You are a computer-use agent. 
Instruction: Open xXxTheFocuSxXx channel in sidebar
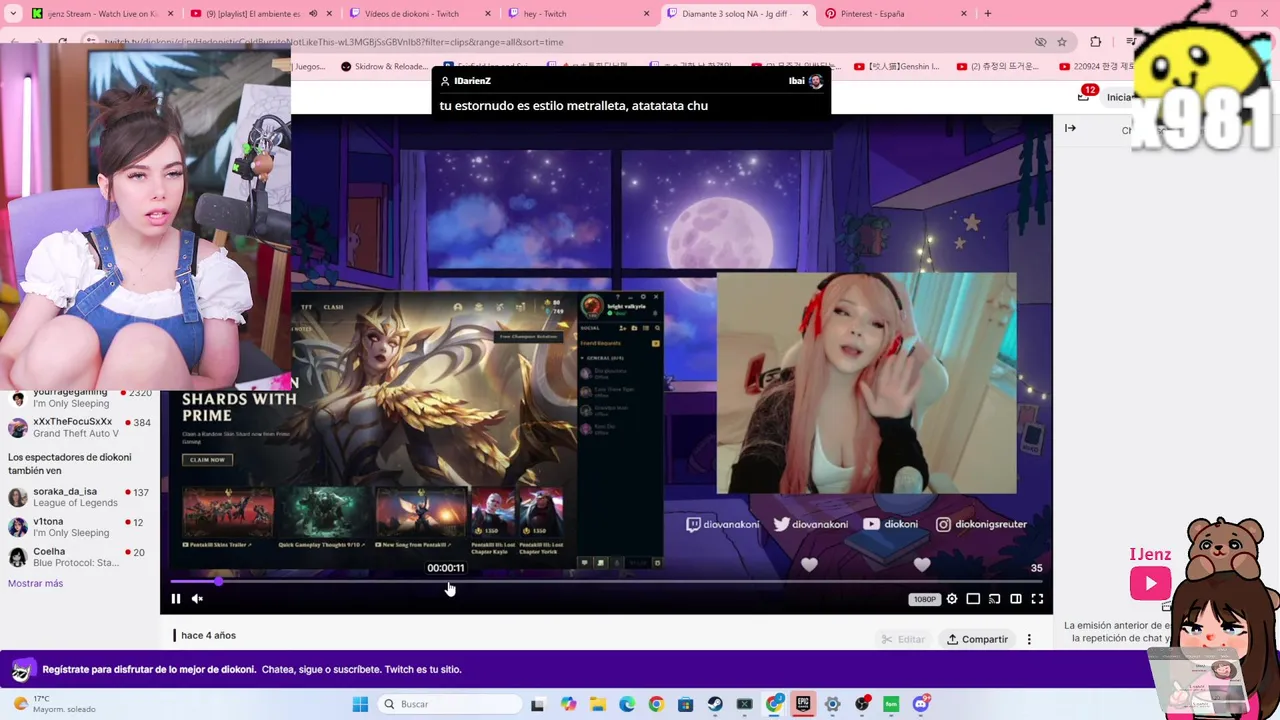pyautogui.click(x=78, y=427)
